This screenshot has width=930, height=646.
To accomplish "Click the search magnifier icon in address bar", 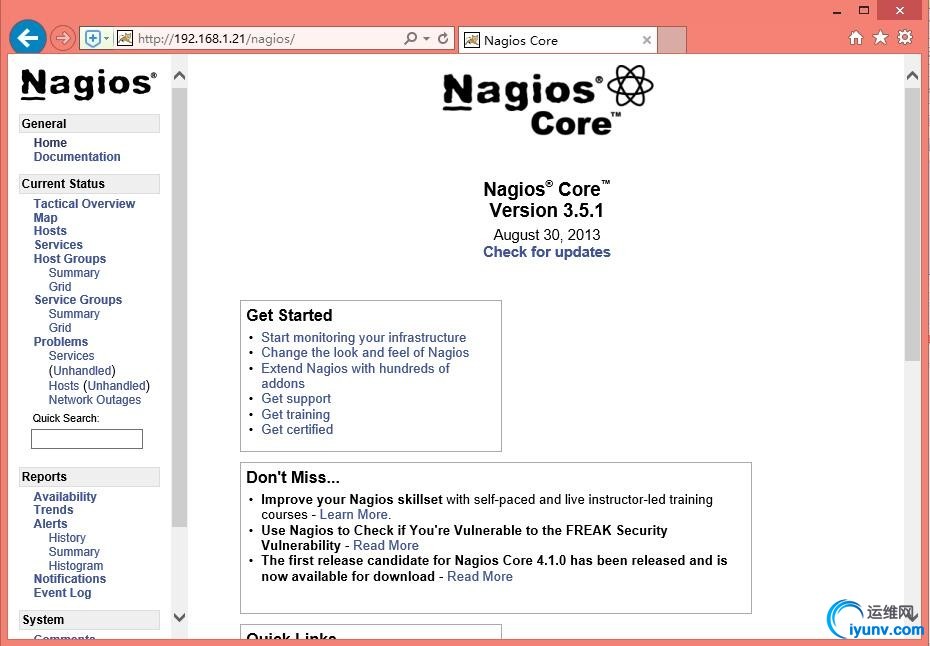I will pos(410,39).
